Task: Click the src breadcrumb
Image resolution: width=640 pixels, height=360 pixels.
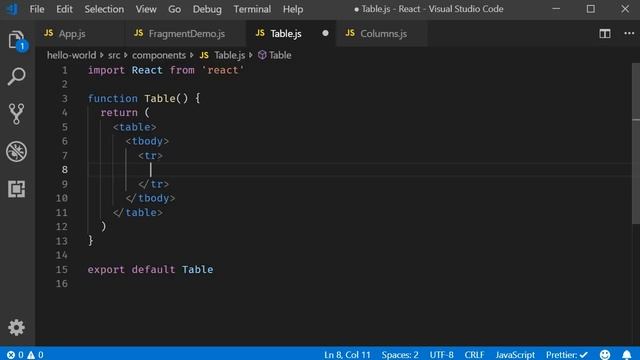Action: tap(114, 55)
